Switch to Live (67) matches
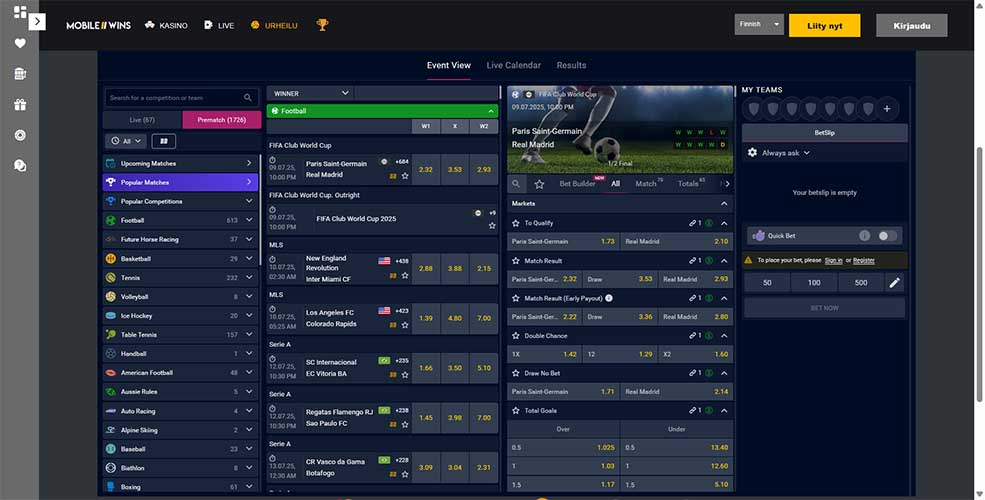985x500 pixels. (x=143, y=119)
